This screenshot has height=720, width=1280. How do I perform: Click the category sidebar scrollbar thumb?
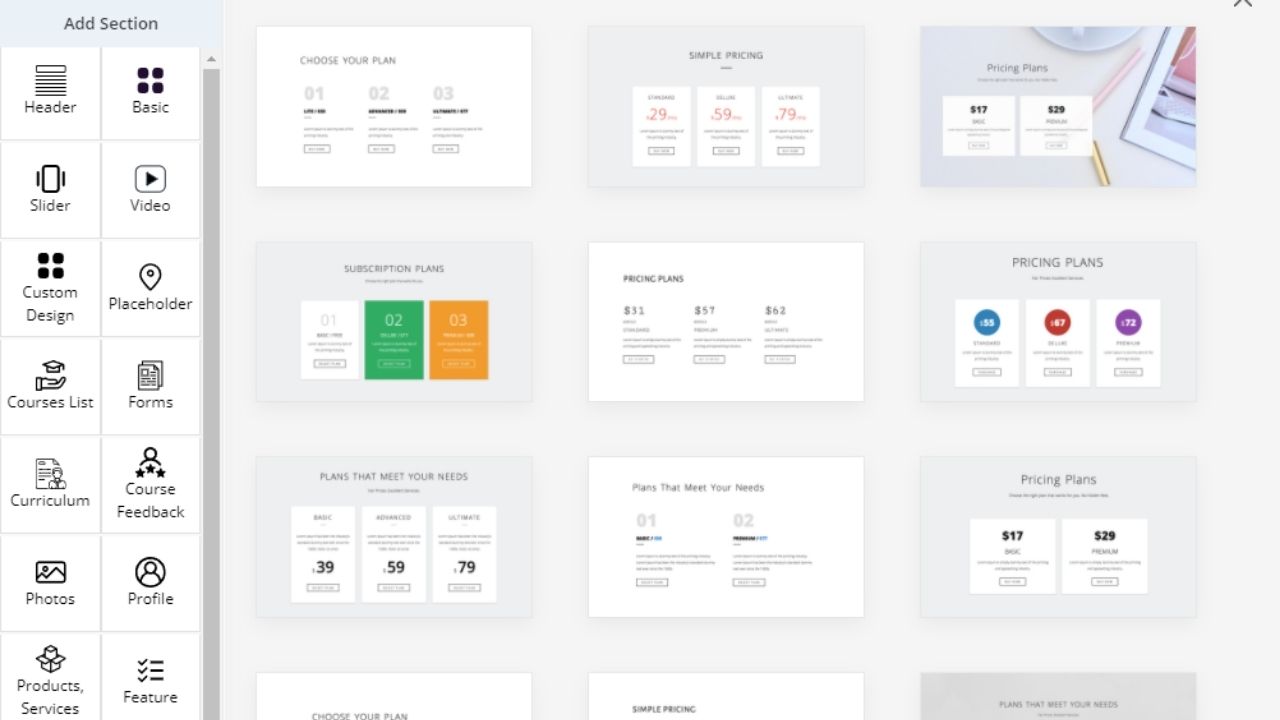click(211, 395)
